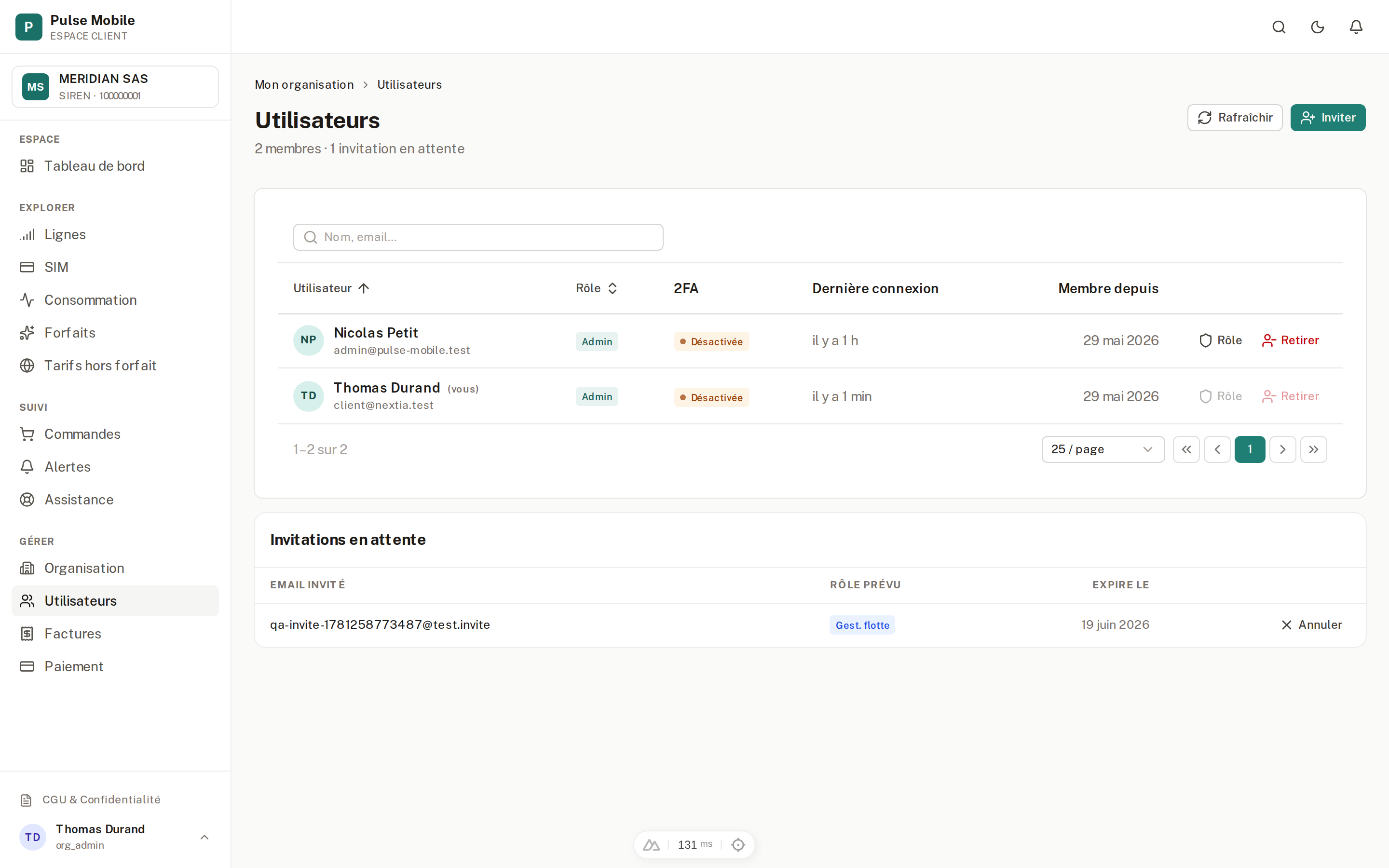The width and height of the screenshot is (1389, 868).
Task: Retirer Nicolas Petit from organisation
Action: (1290, 340)
